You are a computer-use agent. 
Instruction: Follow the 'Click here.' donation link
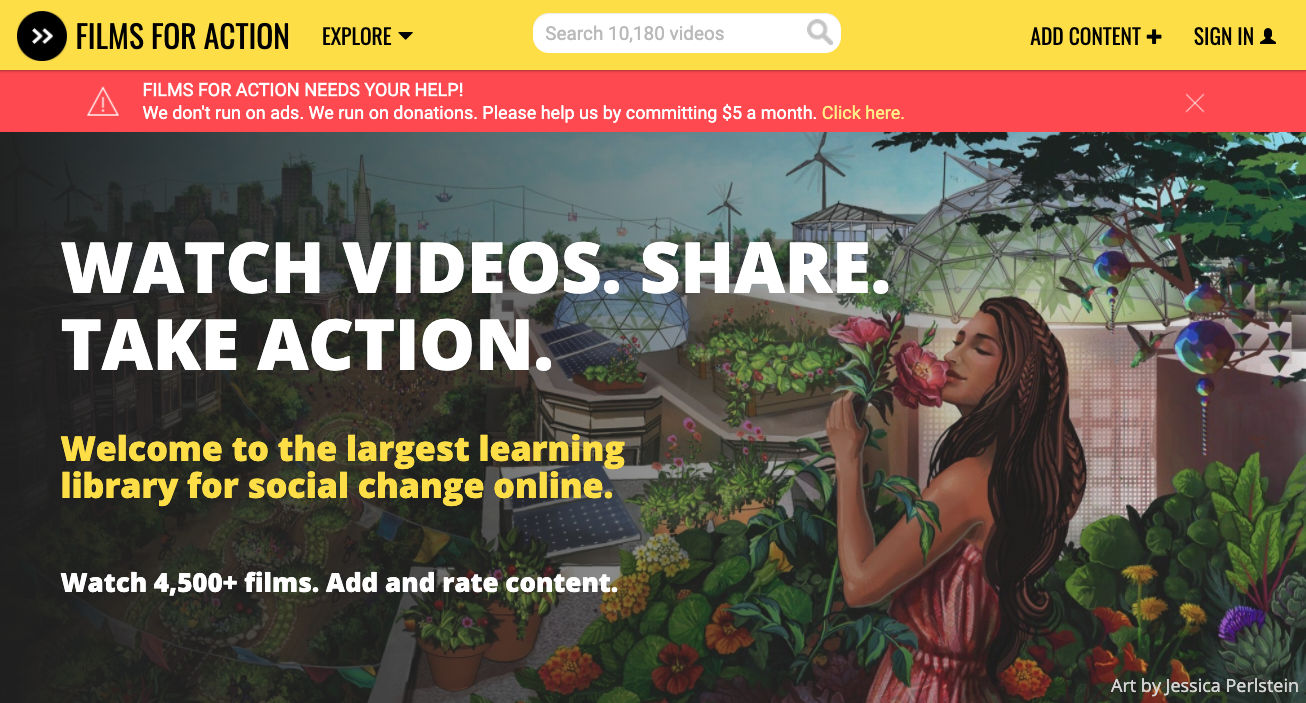tap(863, 113)
